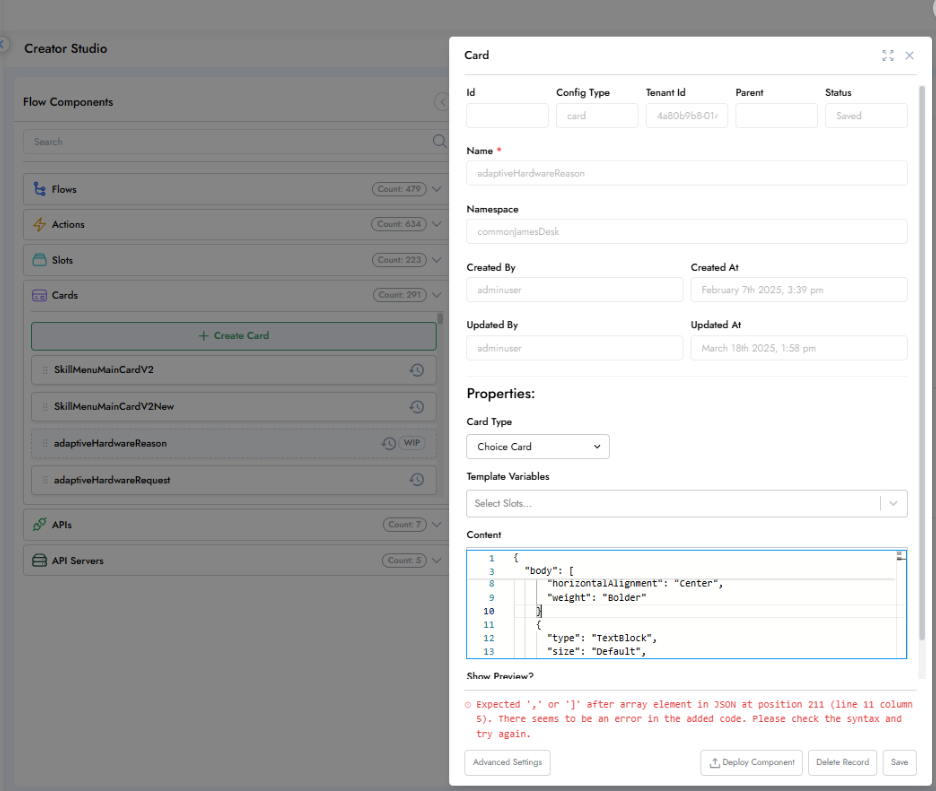Click the search magnifier in Flow Components

pos(439,141)
